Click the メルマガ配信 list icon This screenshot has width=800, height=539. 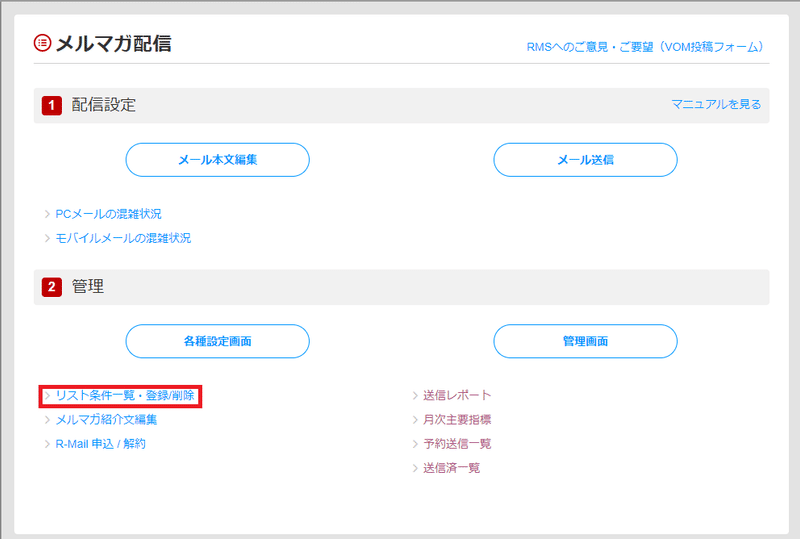click(42, 43)
